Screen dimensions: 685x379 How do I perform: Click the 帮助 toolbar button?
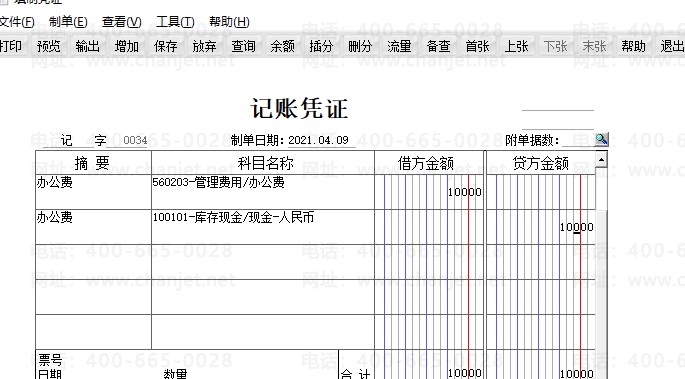point(633,46)
